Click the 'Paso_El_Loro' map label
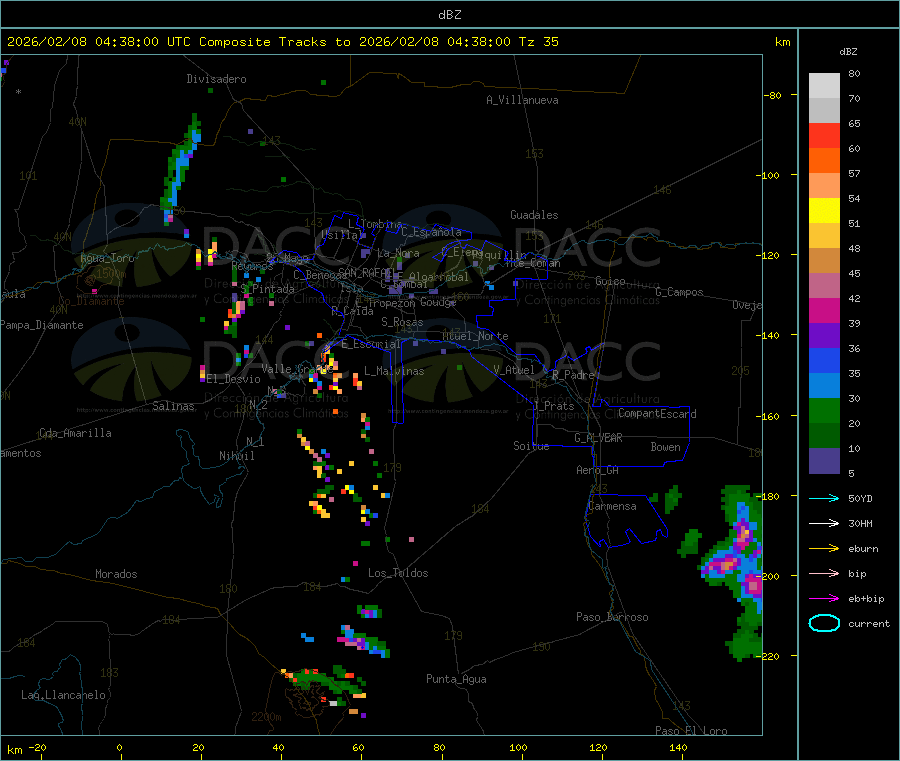 pos(692,731)
